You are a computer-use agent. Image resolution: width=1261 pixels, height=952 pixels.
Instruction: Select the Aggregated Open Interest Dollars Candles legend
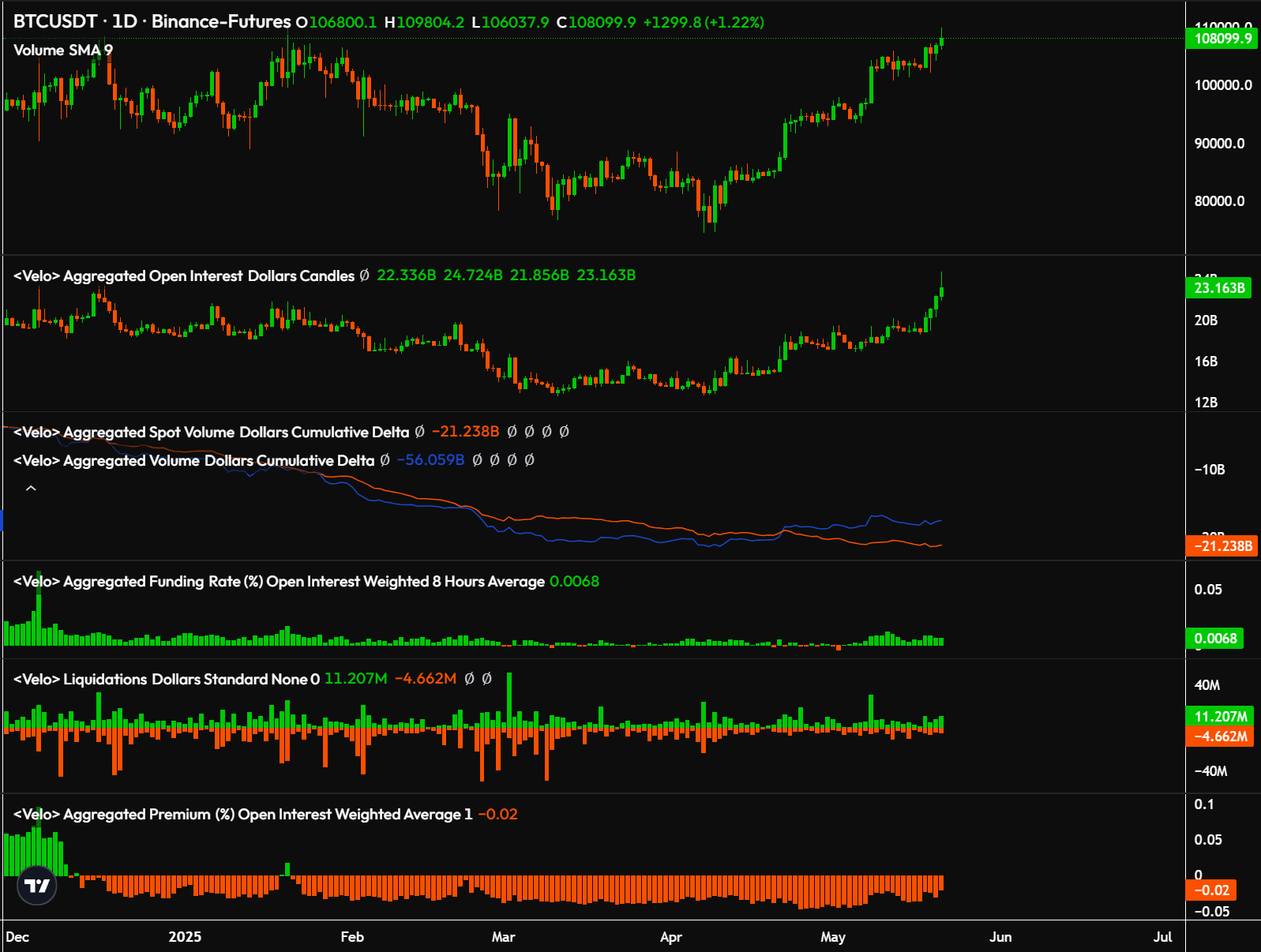coord(184,275)
